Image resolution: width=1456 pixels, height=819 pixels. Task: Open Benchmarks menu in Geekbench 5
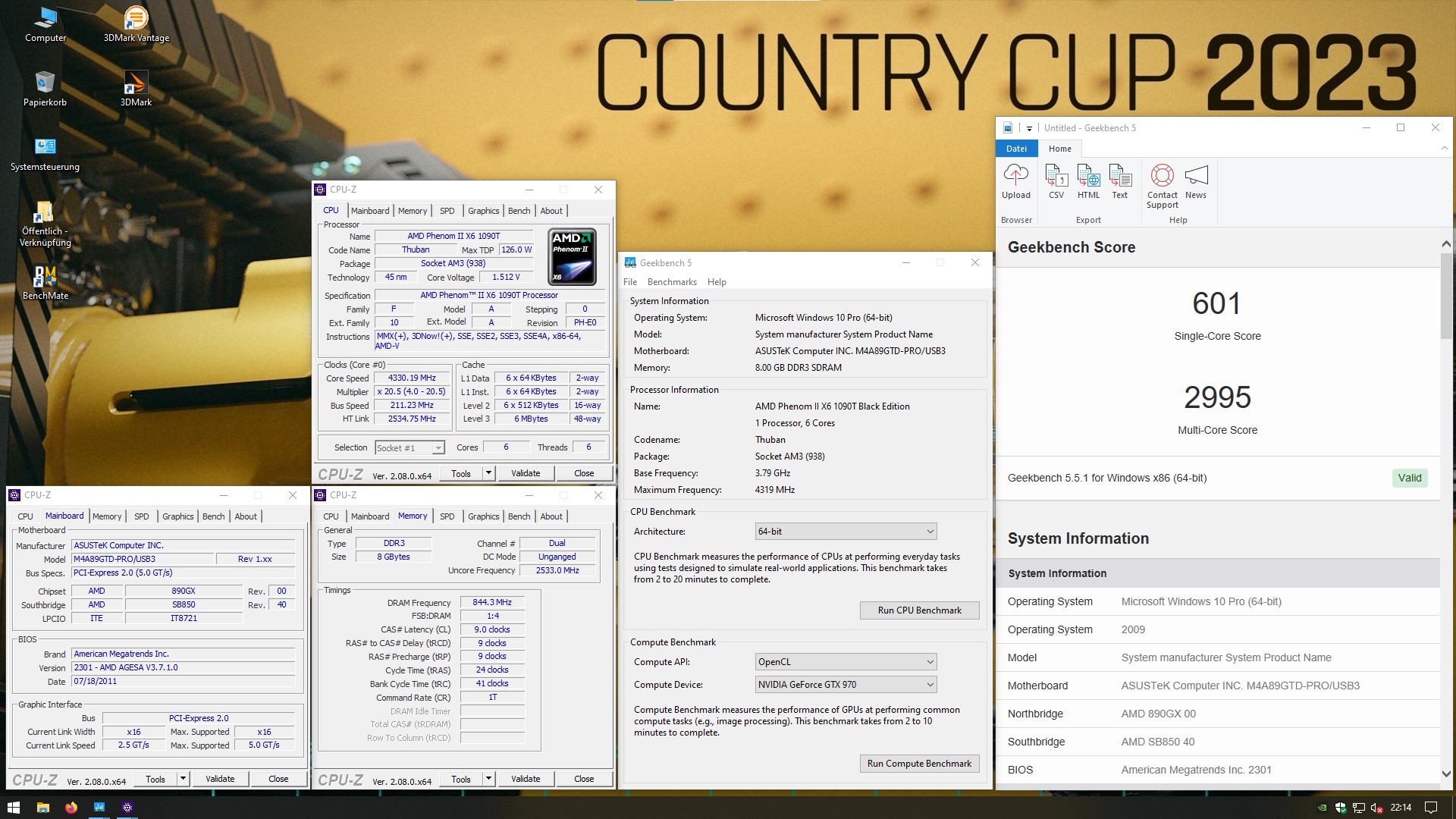click(672, 282)
